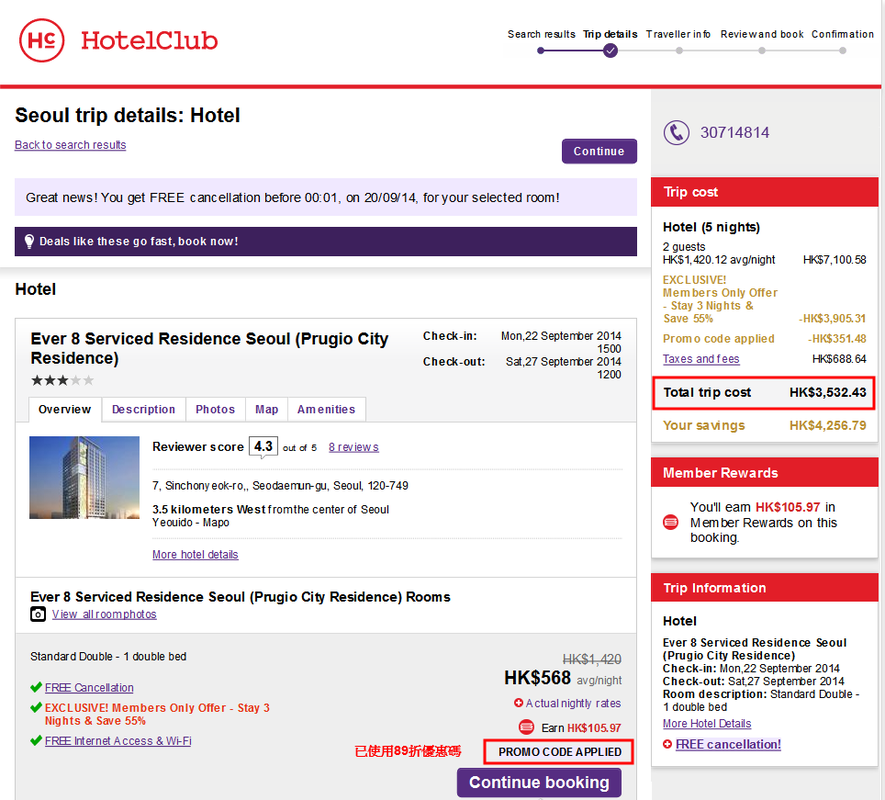Screen dimensions: 885x800
Task: Click the plus icon beside FREE cancellation!
Action: (668, 745)
